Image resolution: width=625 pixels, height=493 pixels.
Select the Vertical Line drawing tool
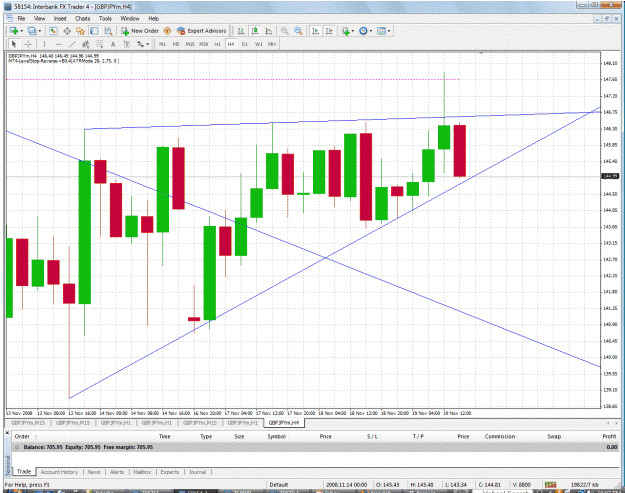point(44,44)
